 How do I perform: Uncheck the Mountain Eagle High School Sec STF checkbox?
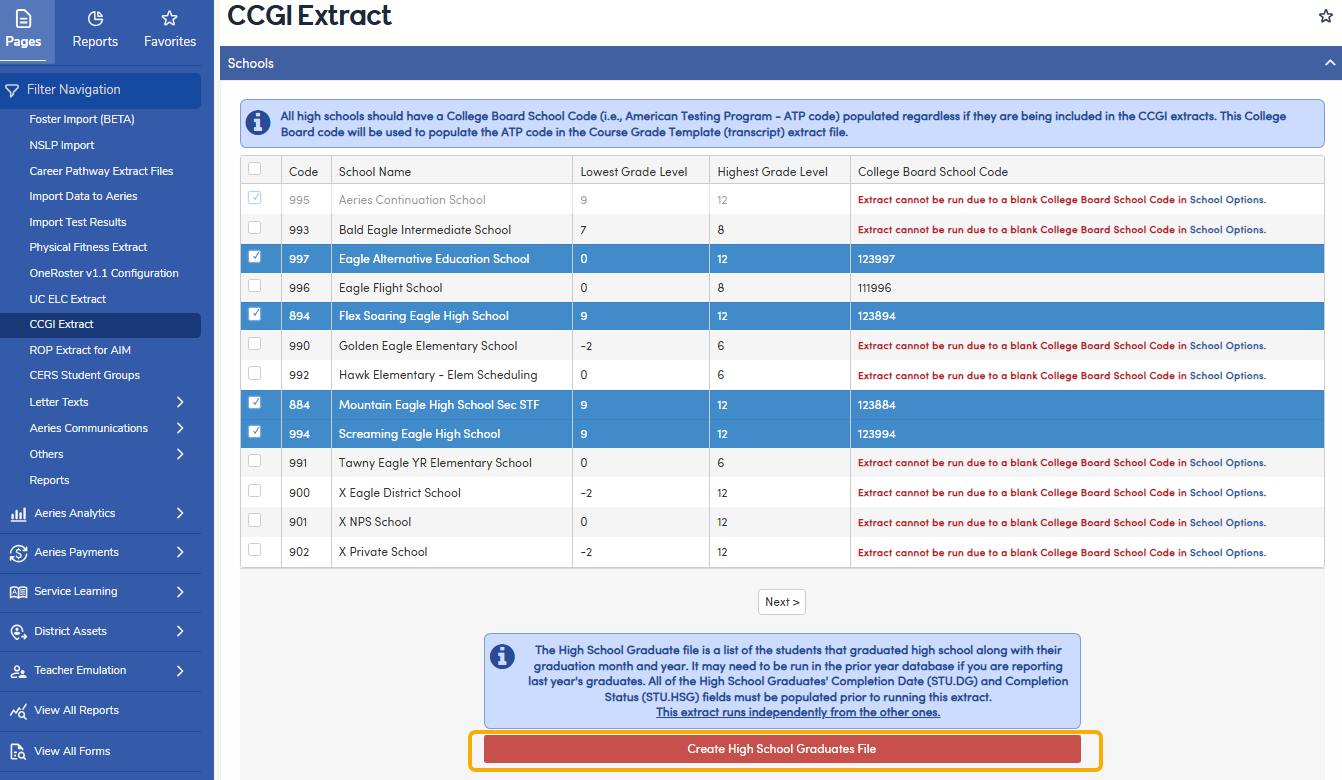point(254,403)
